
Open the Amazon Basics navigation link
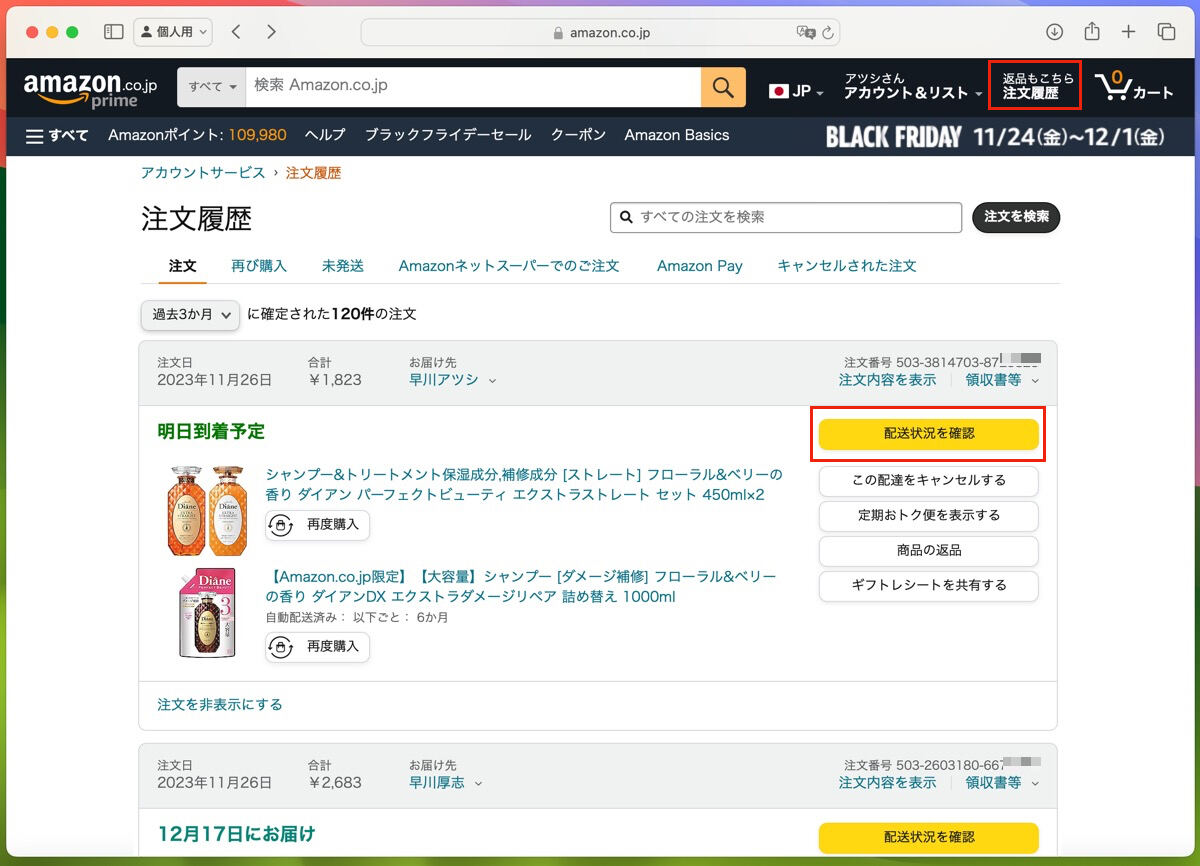click(x=677, y=135)
